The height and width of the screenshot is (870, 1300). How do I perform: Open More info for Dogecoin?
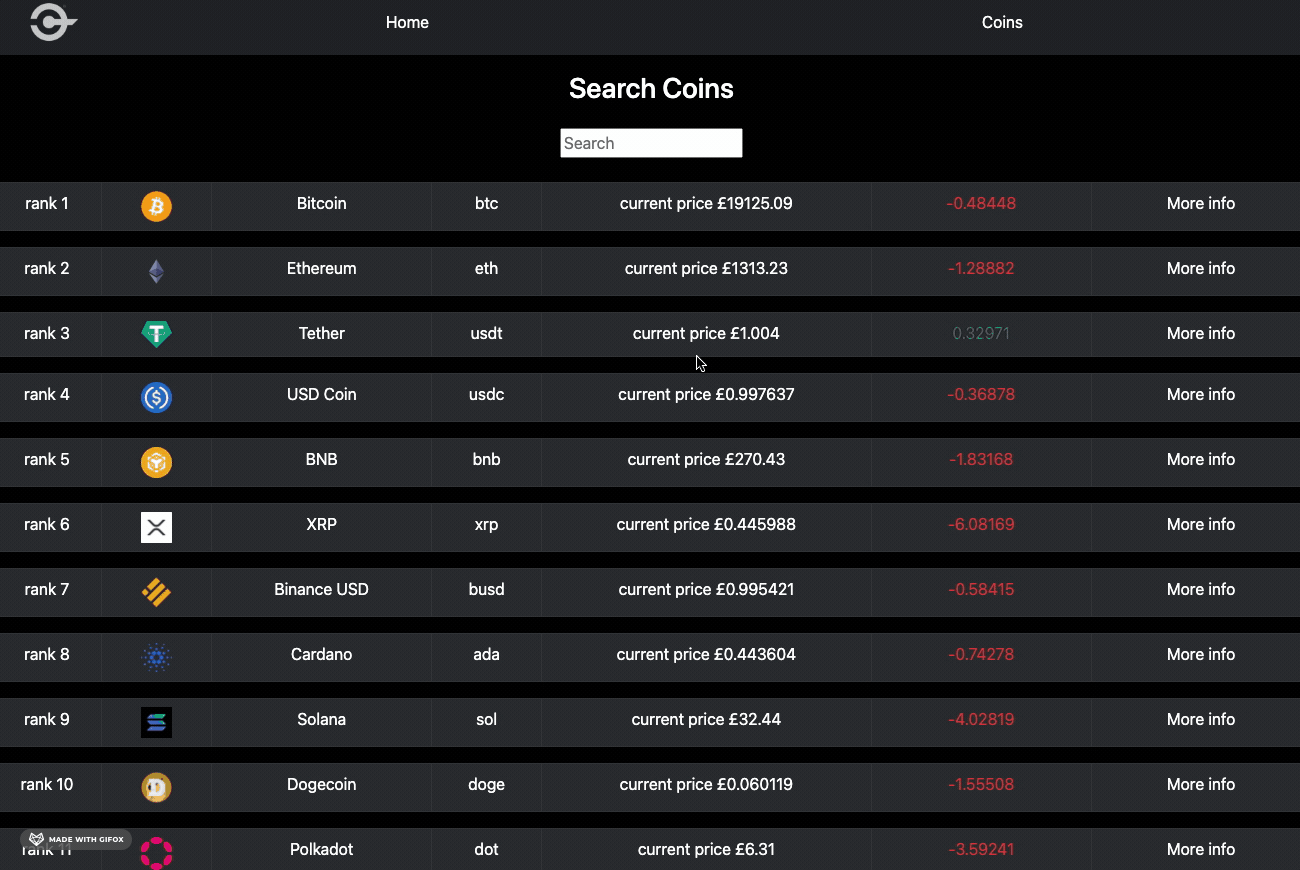point(1201,784)
